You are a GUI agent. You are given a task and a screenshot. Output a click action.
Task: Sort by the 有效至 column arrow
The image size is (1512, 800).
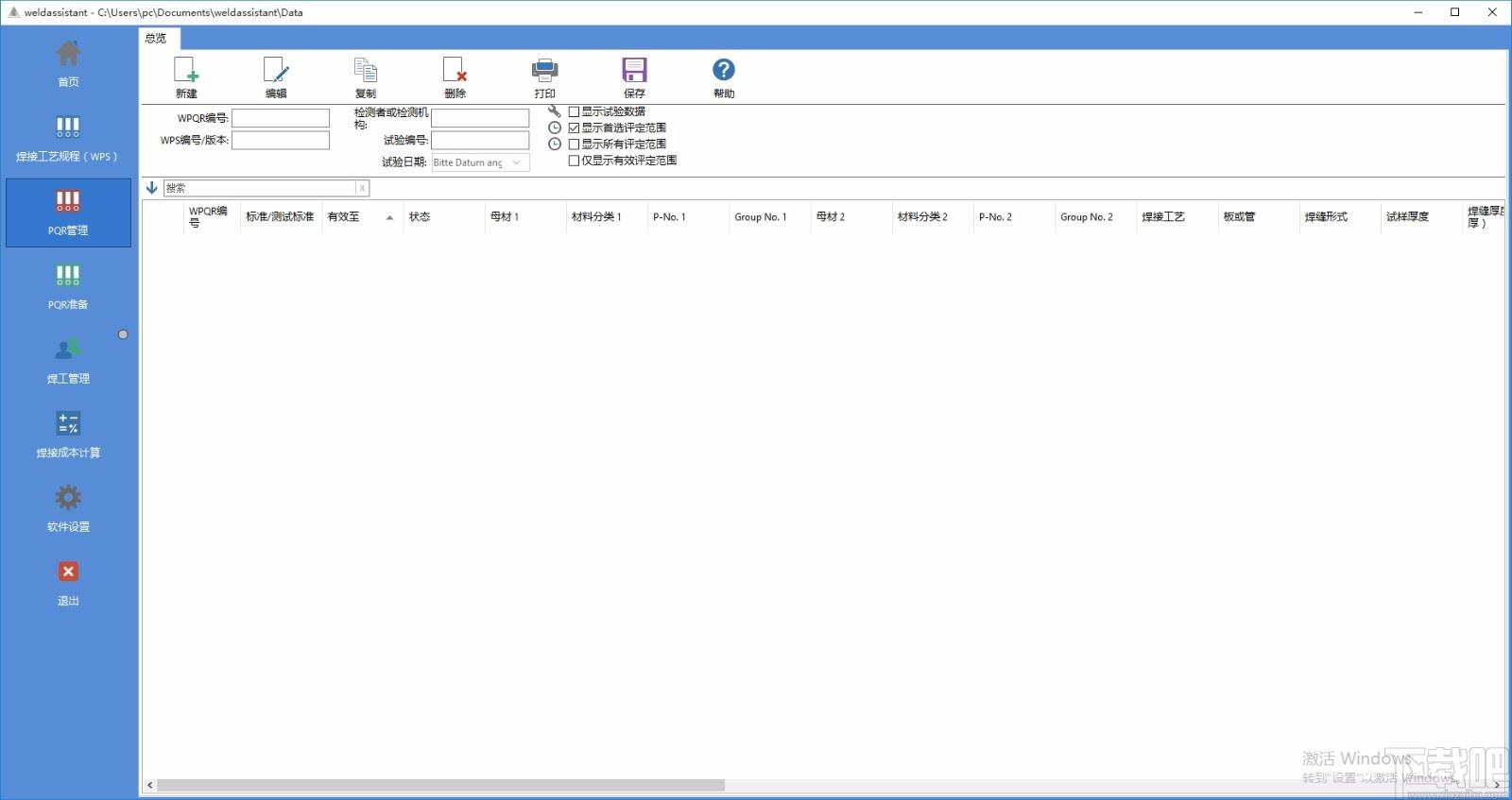389,217
